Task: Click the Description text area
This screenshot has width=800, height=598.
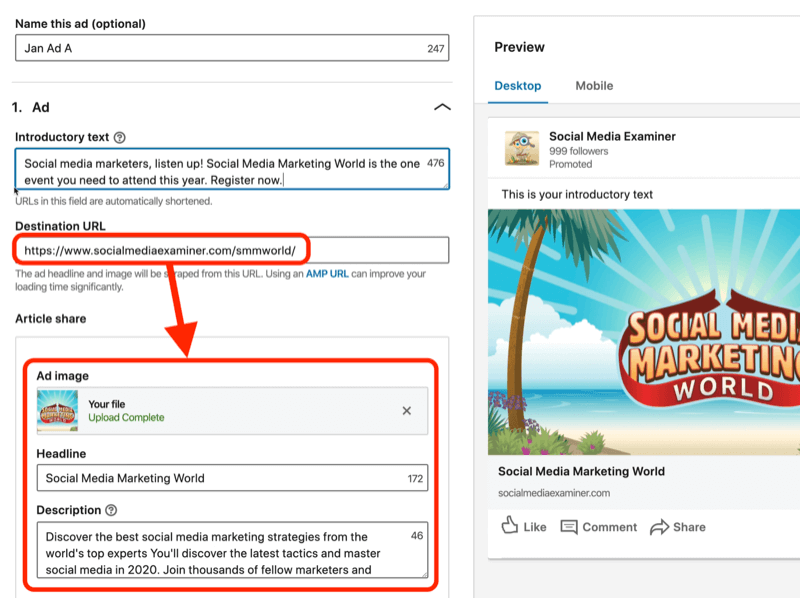Action: pos(232,550)
